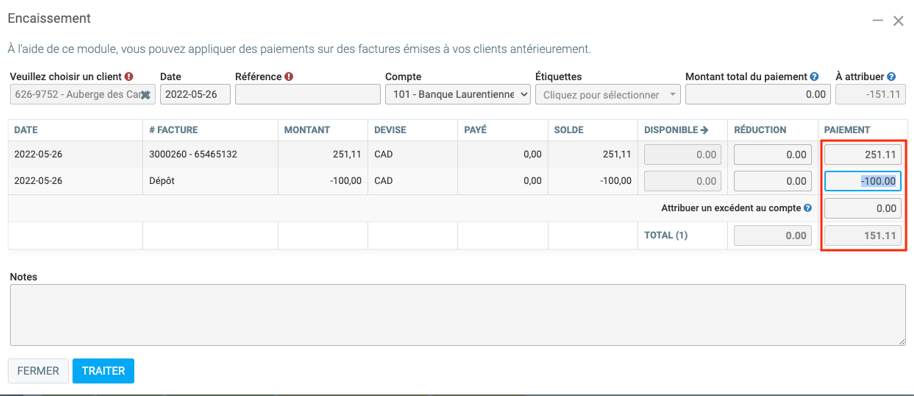Image resolution: width=914 pixels, height=396 pixels.
Task: Click the red warning icon beside 'Référence'
Action: [x=289, y=76]
